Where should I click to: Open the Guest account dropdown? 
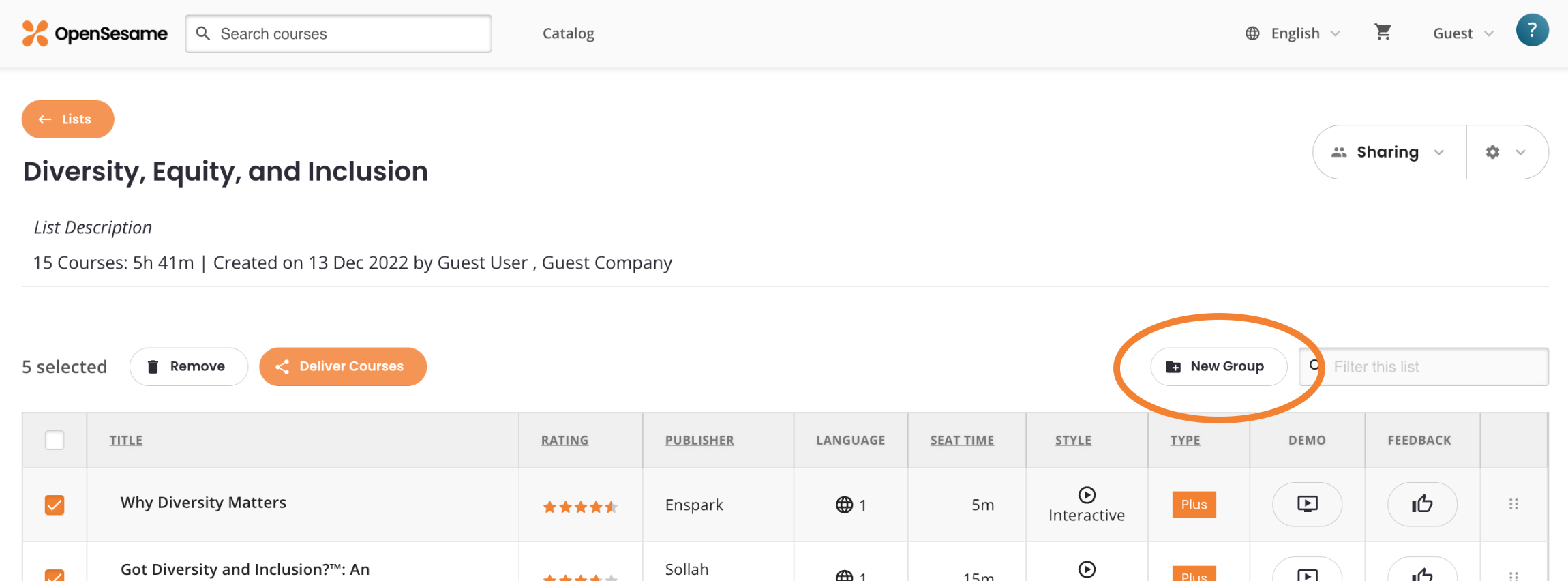(x=1462, y=33)
